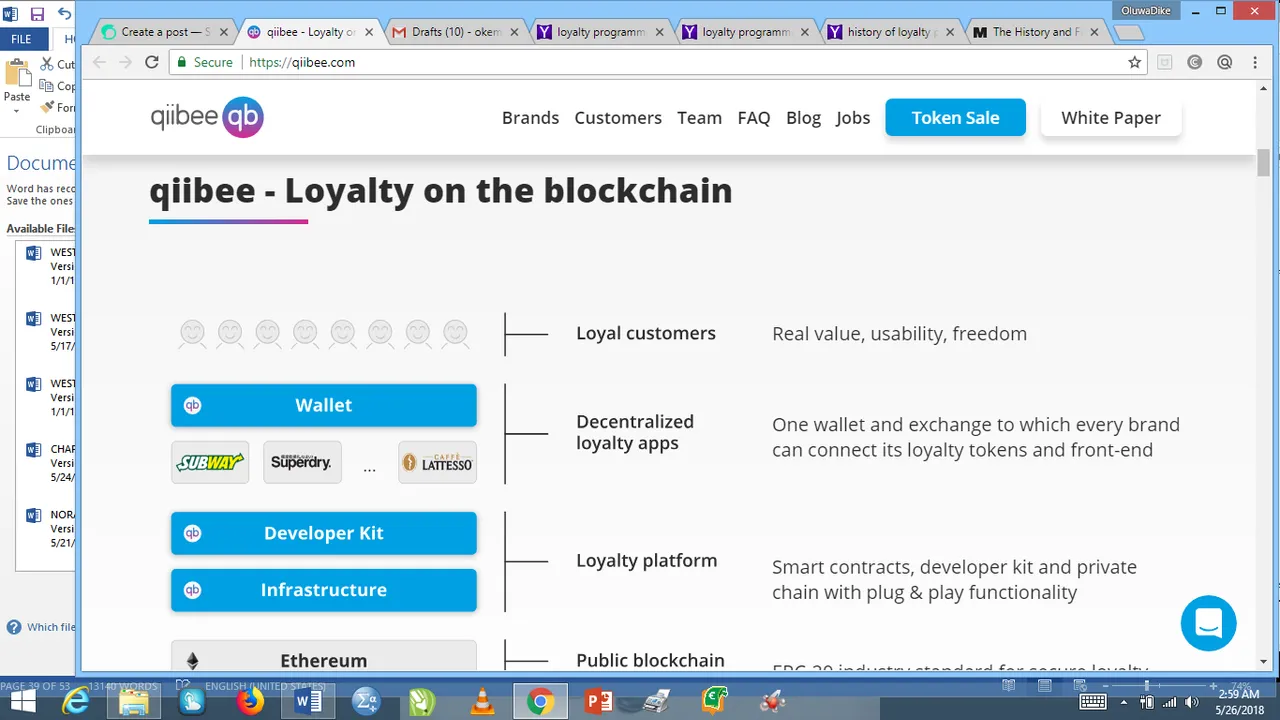Open the Intercom chat bubble
The width and height of the screenshot is (1280, 720).
coord(1208,623)
